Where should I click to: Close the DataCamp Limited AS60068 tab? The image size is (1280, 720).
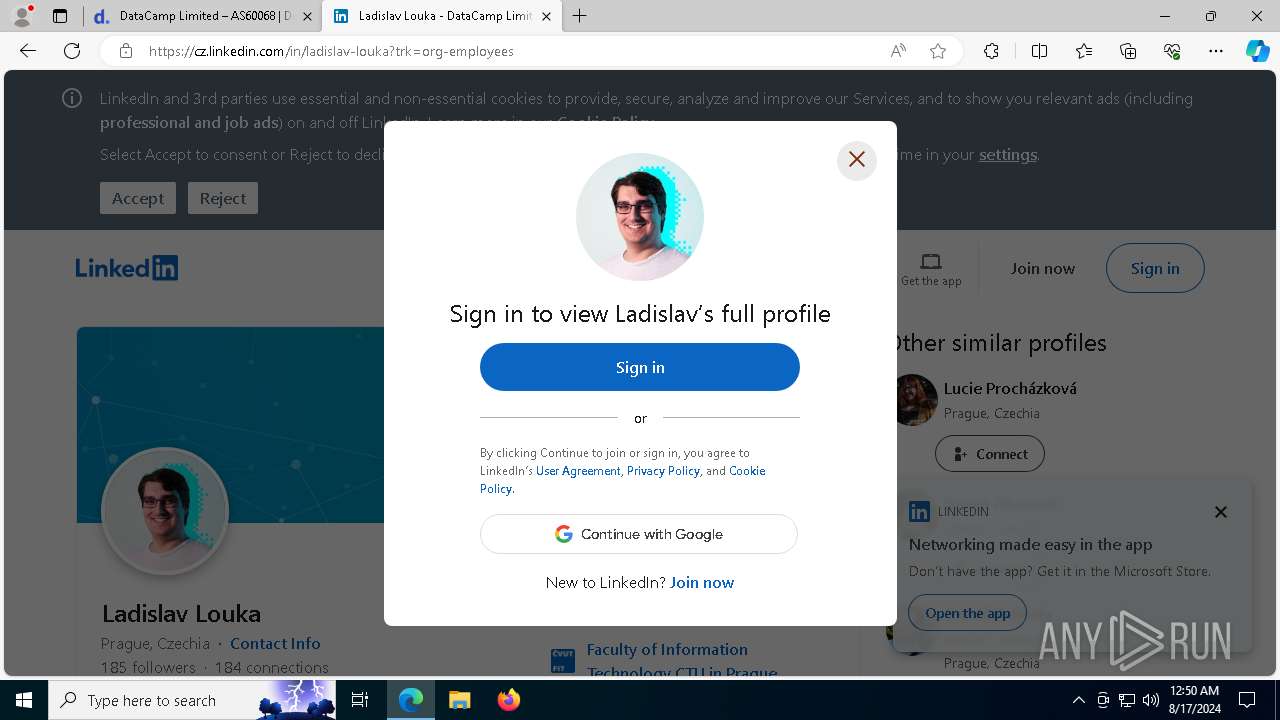click(307, 16)
